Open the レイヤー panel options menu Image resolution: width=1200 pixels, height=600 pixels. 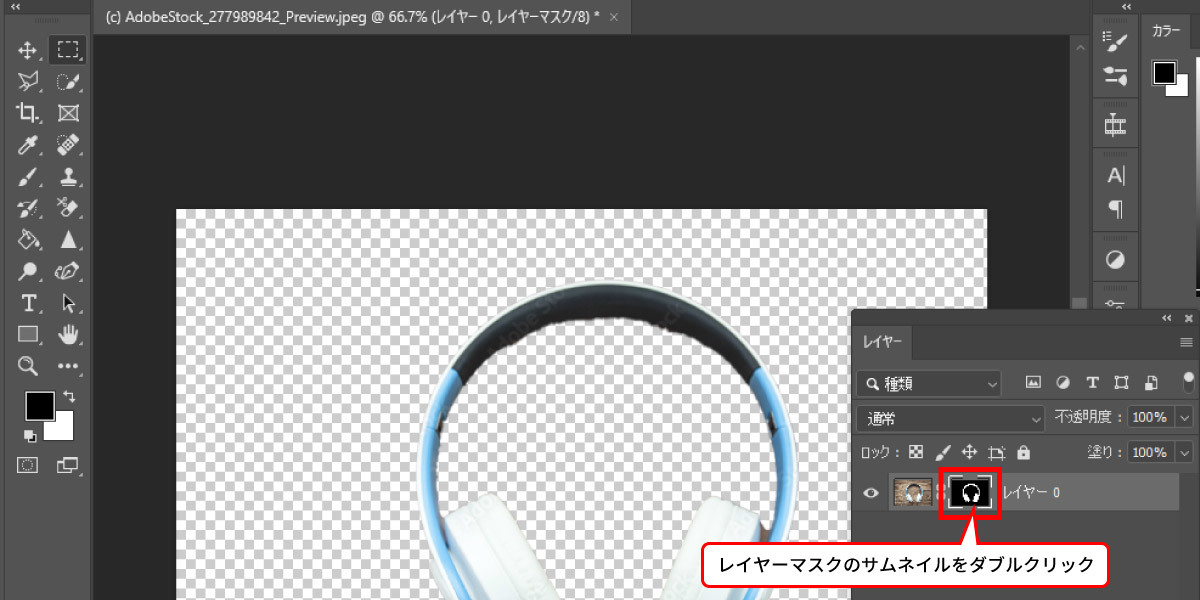coord(1186,343)
